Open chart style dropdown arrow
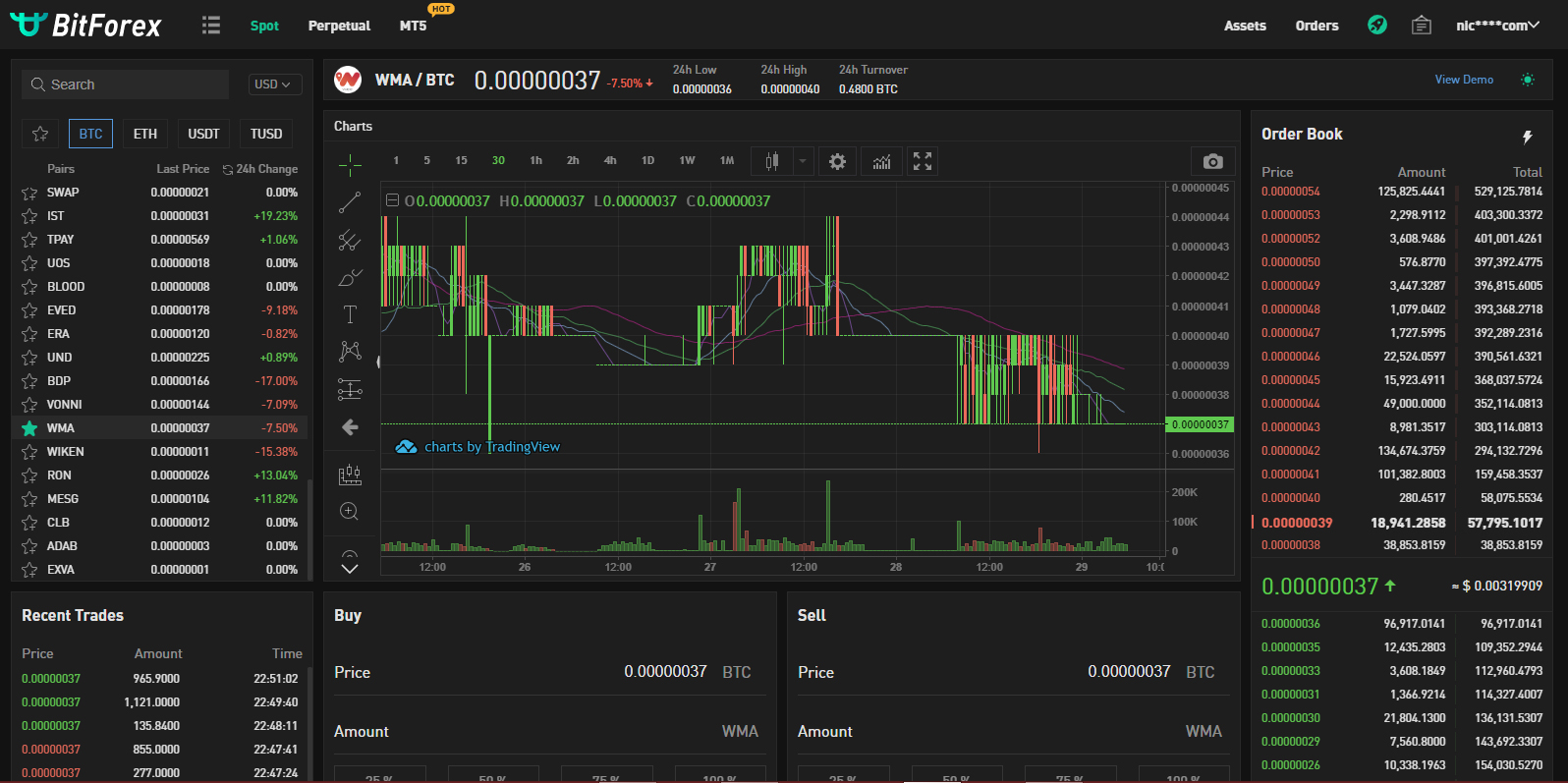Image resolution: width=1568 pixels, height=783 pixels. click(803, 161)
